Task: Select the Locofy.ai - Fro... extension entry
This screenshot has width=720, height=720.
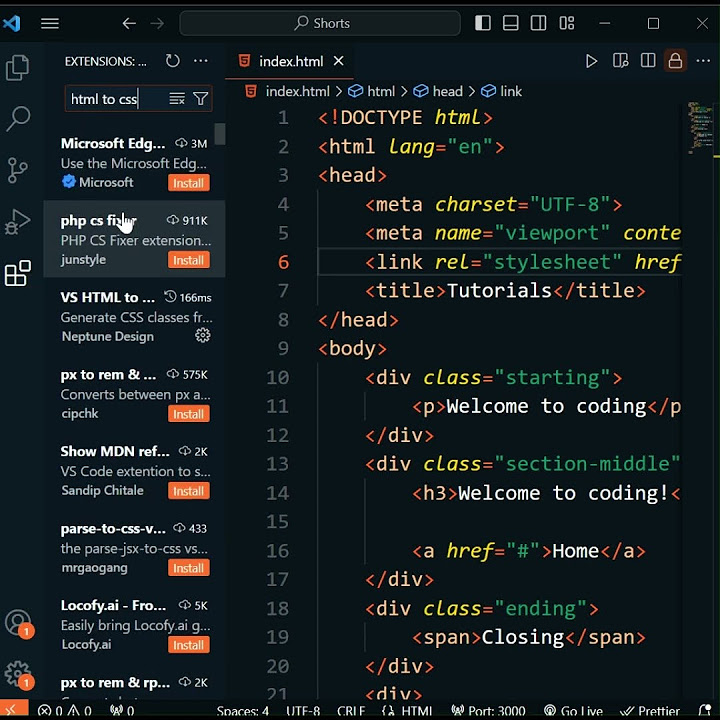Action: point(134,624)
